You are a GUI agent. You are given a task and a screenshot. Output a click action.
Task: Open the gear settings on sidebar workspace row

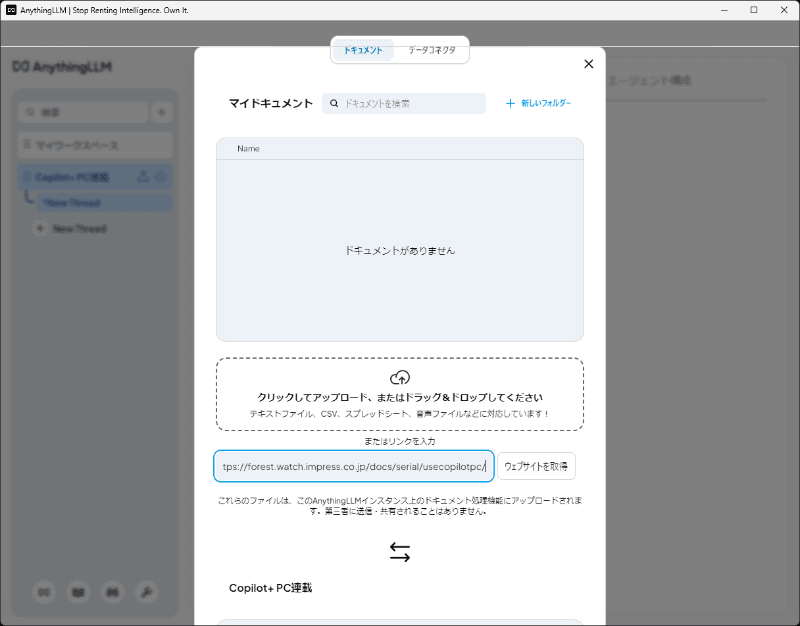click(161, 177)
